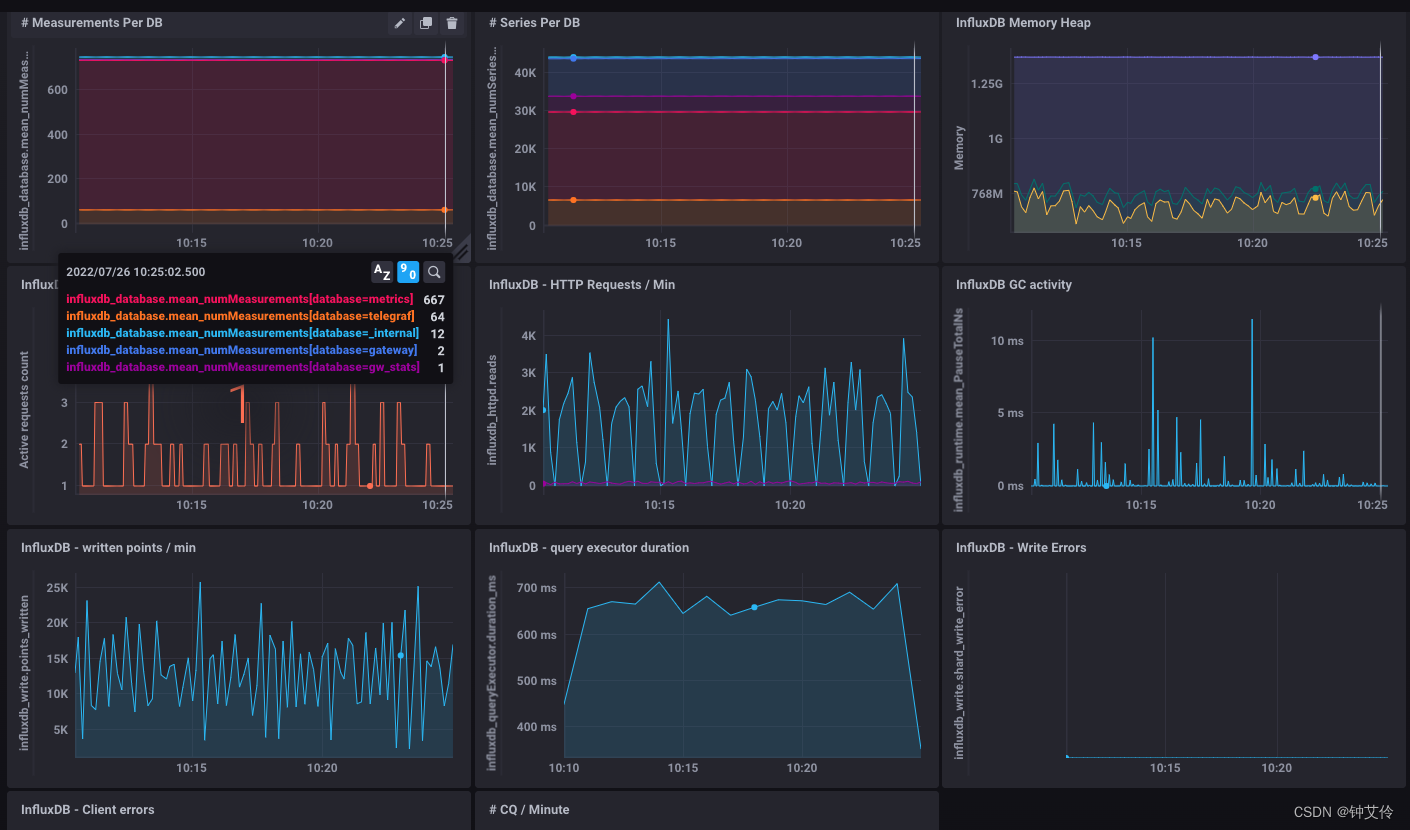Select InfluxDB - query executor duration title

coord(589,548)
